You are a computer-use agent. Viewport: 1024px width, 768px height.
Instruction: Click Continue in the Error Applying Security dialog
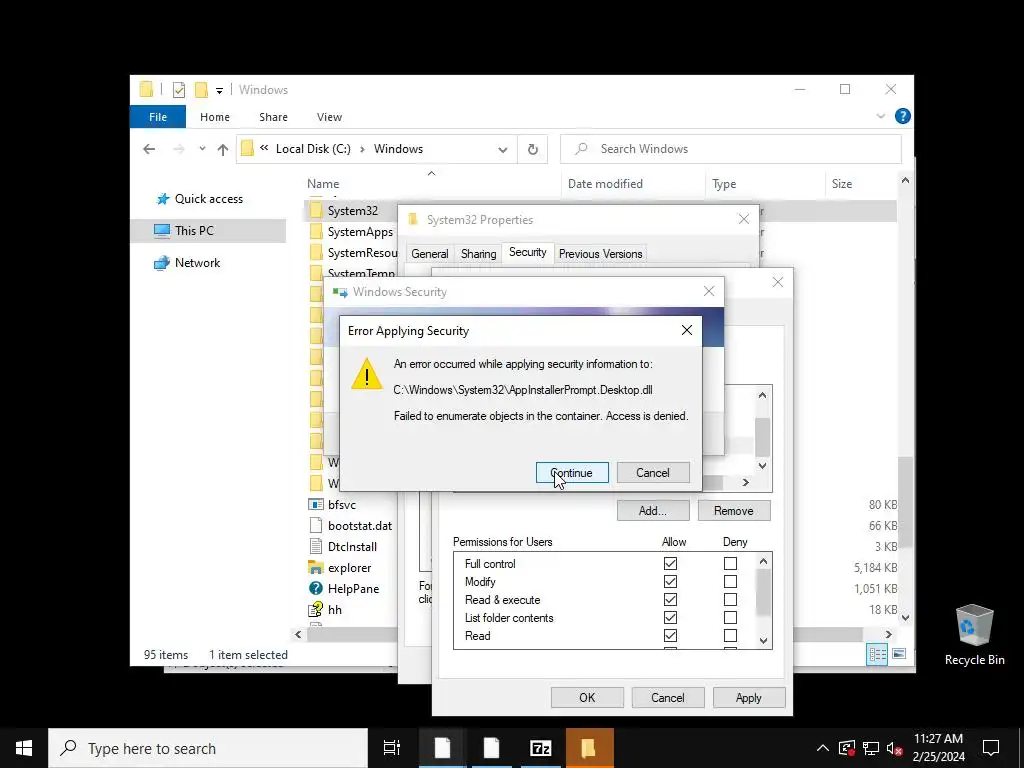click(572, 473)
